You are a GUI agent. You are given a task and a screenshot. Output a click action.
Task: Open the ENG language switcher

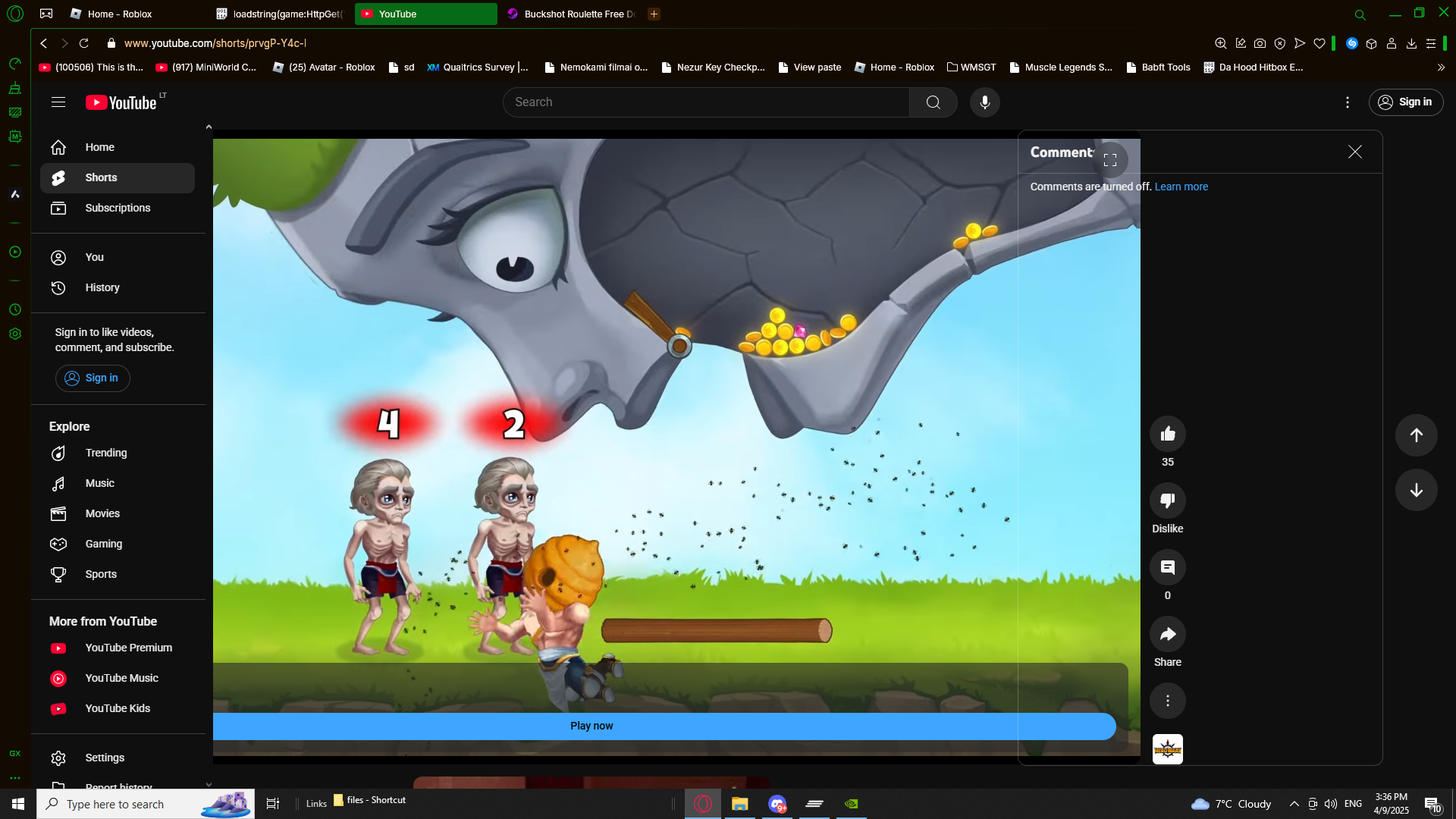[1353, 804]
